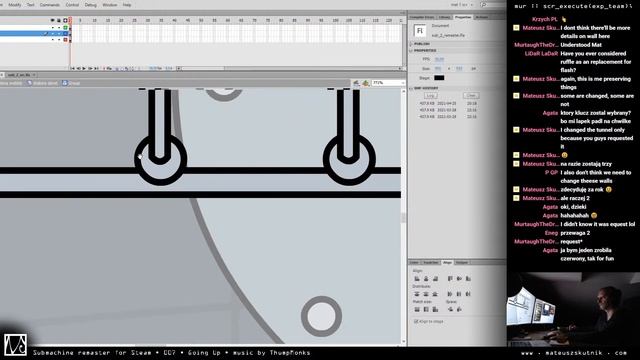
Task: Distribute objects by horizontal center
Action: [x=459, y=294]
